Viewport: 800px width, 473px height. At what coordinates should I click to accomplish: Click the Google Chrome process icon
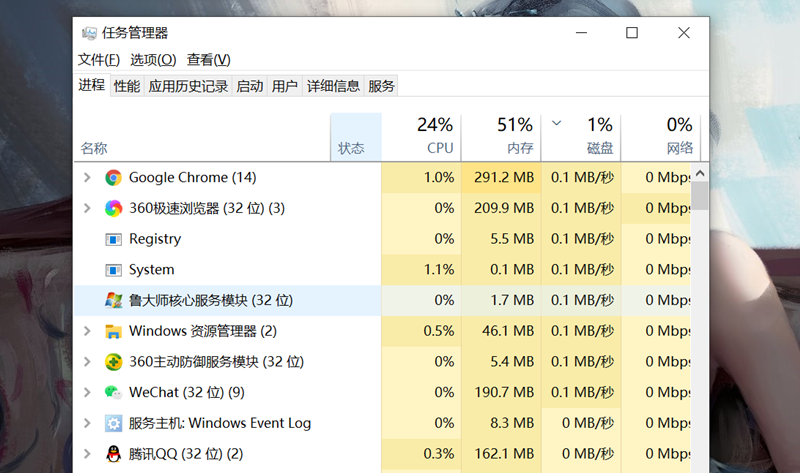(113, 178)
